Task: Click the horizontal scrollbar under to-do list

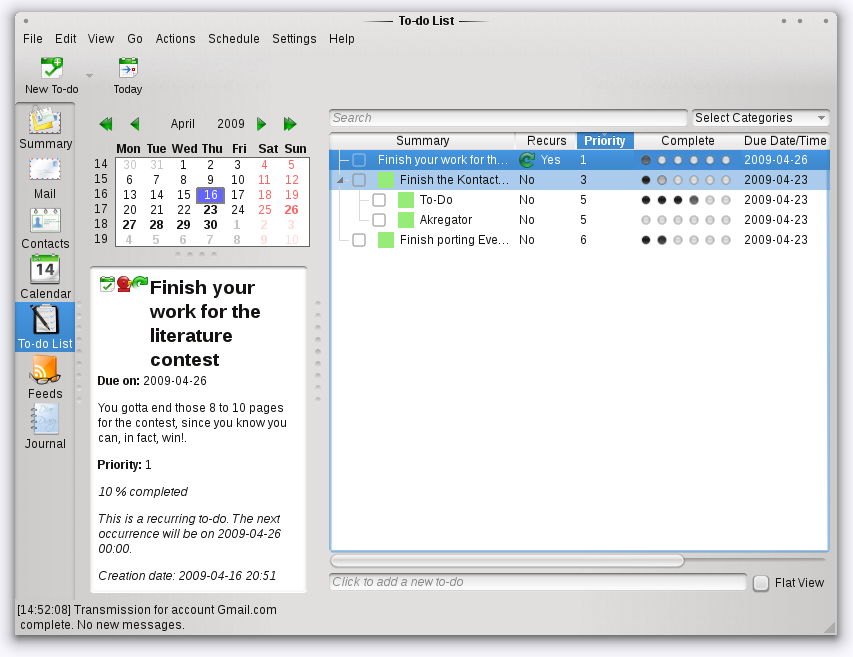Action: point(507,561)
